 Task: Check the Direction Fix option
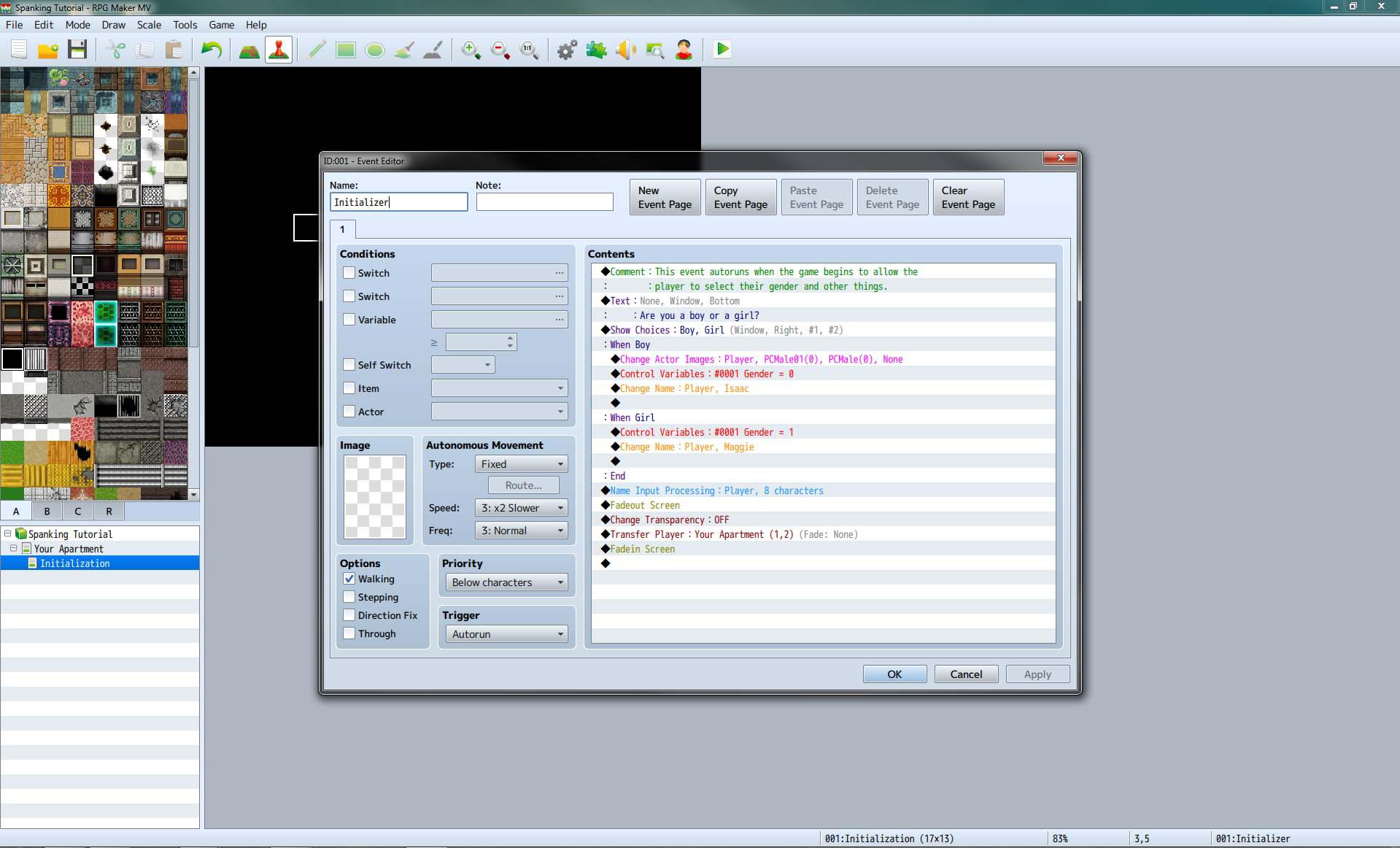point(349,615)
